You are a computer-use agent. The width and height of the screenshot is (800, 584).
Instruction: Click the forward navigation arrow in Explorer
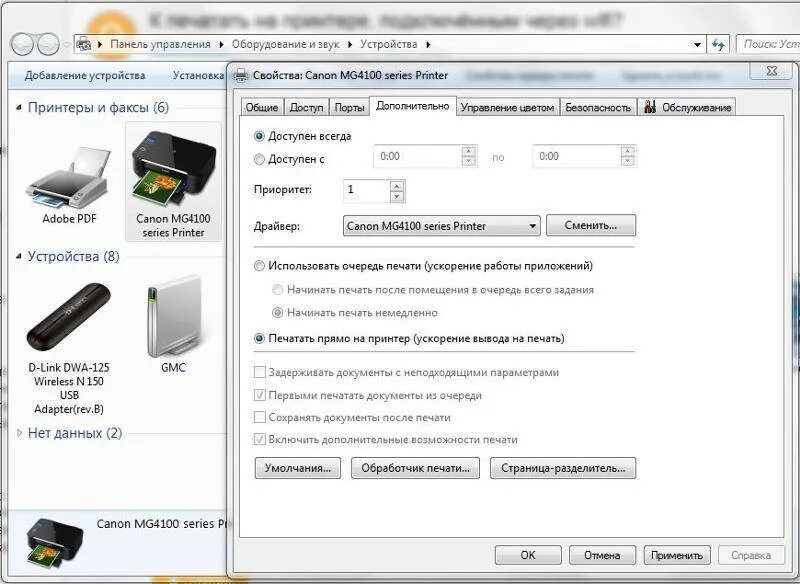click(48, 45)
